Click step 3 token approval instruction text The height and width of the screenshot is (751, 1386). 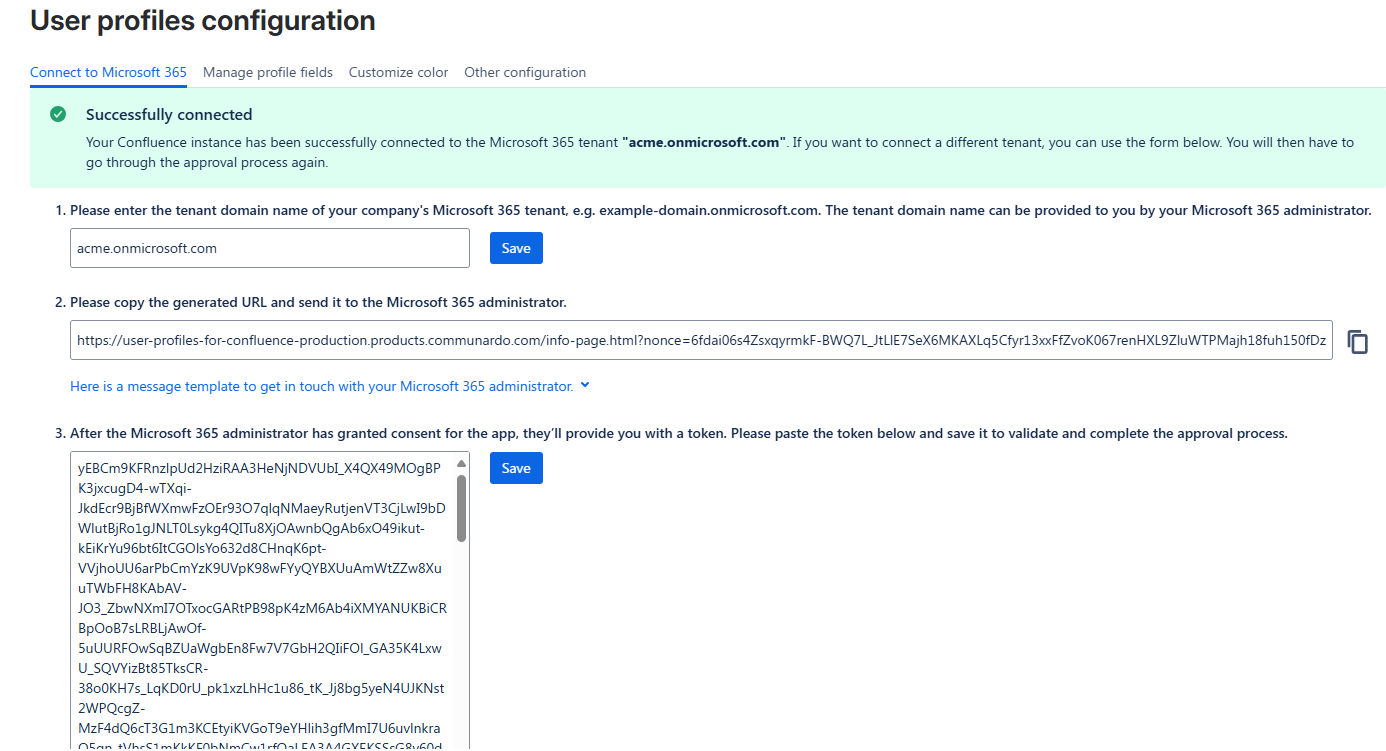click(678, 434)
